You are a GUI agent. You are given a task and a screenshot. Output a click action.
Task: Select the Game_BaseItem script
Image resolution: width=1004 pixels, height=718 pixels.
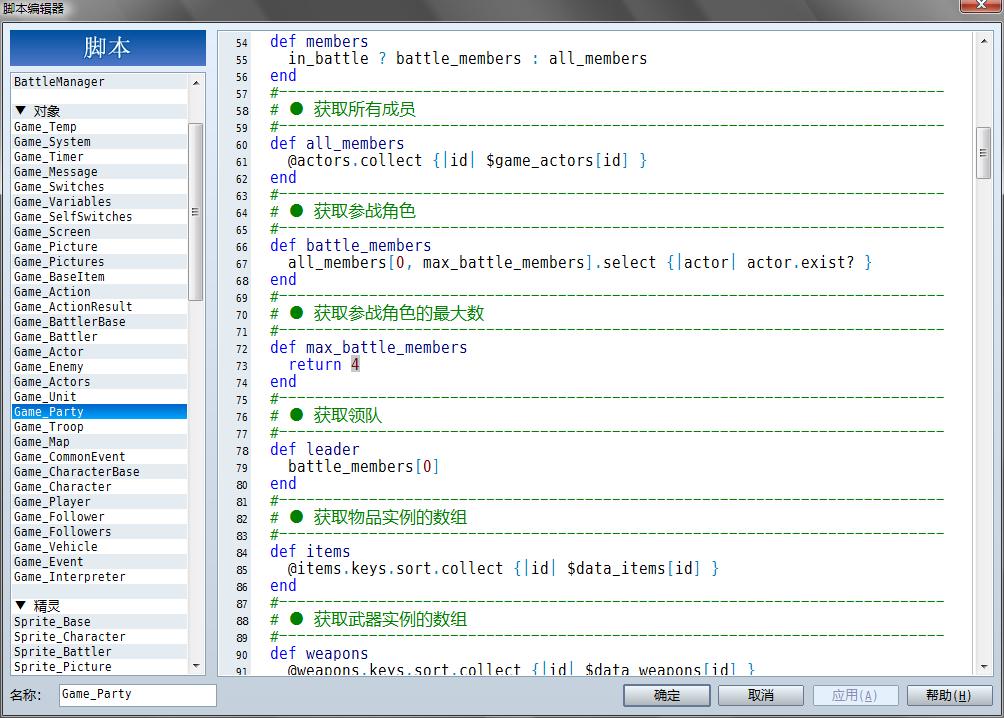(99, 277)
